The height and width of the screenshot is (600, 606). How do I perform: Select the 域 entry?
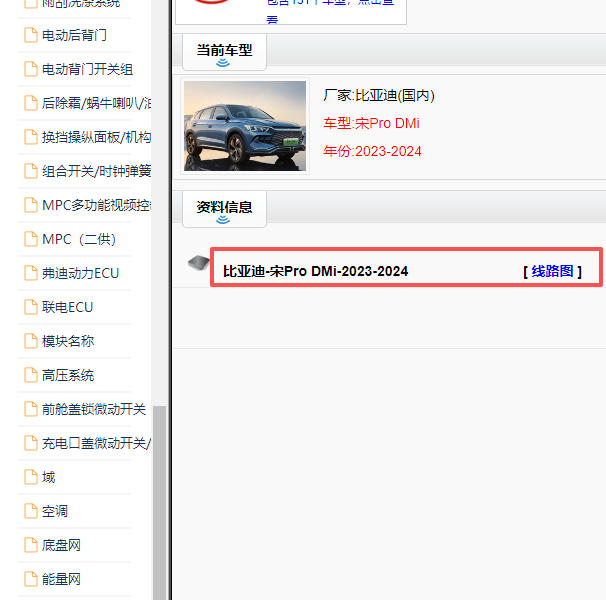pyautogui.click(x=49, y=477)
